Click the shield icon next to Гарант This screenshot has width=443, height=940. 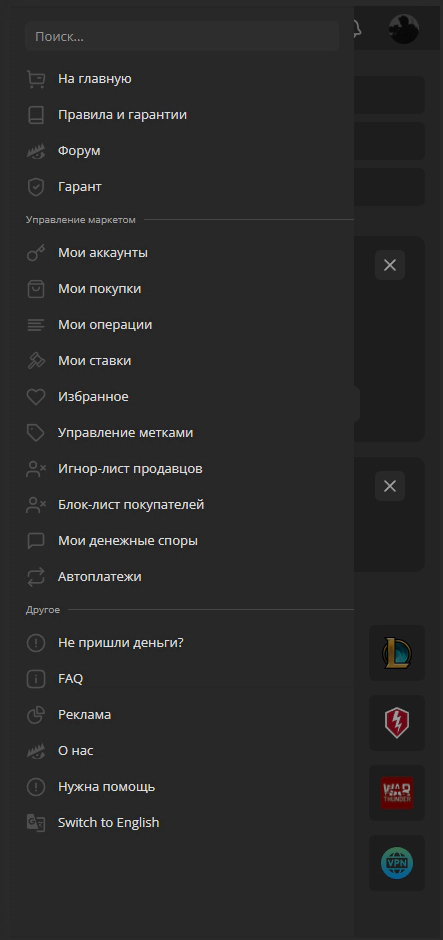(x=36, y=187)
